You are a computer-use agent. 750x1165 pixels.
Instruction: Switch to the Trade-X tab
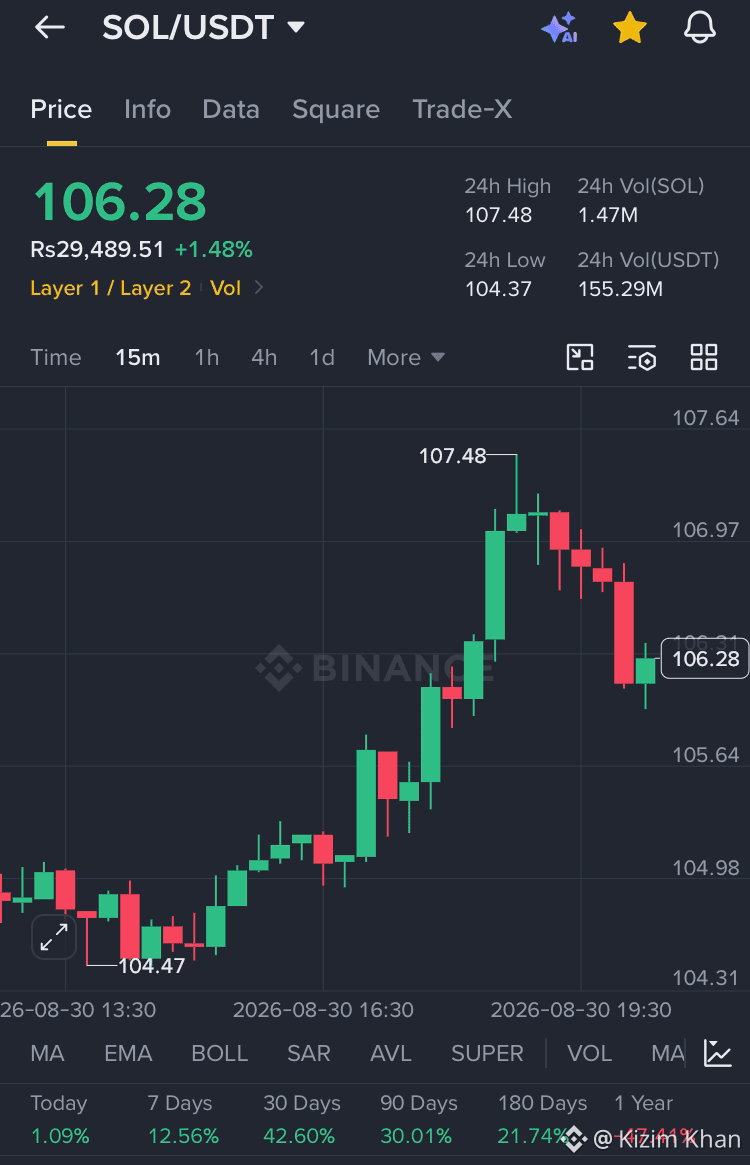click(462, 109)
